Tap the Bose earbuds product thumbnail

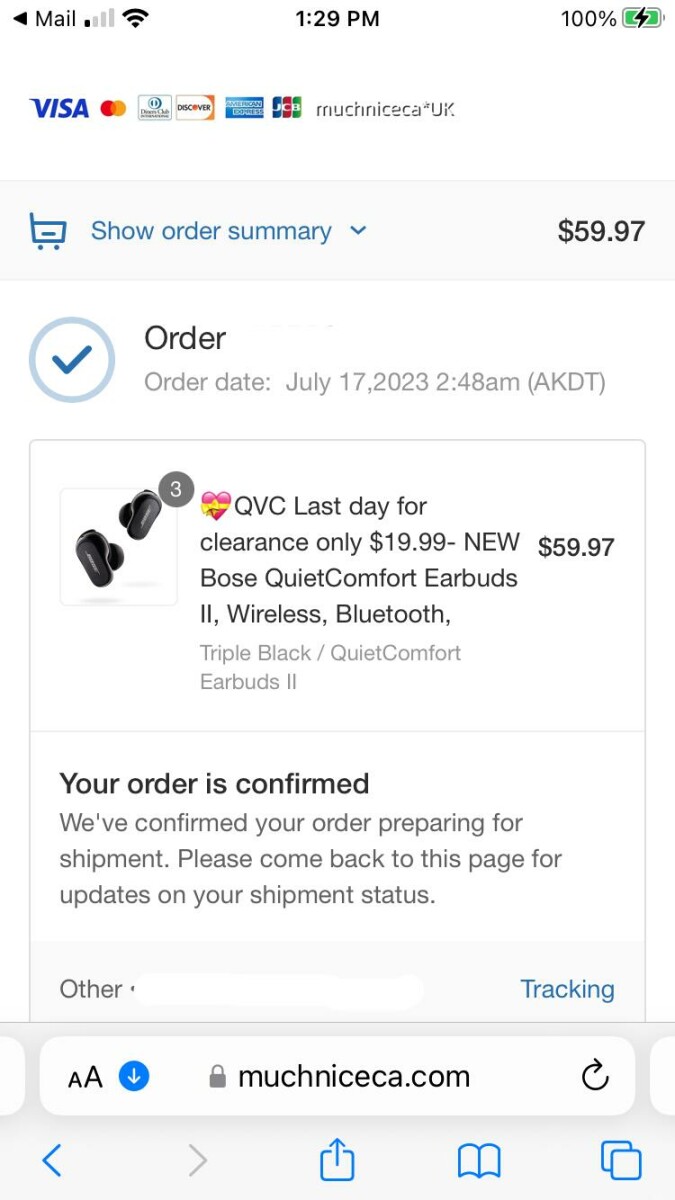pos(118,546)
